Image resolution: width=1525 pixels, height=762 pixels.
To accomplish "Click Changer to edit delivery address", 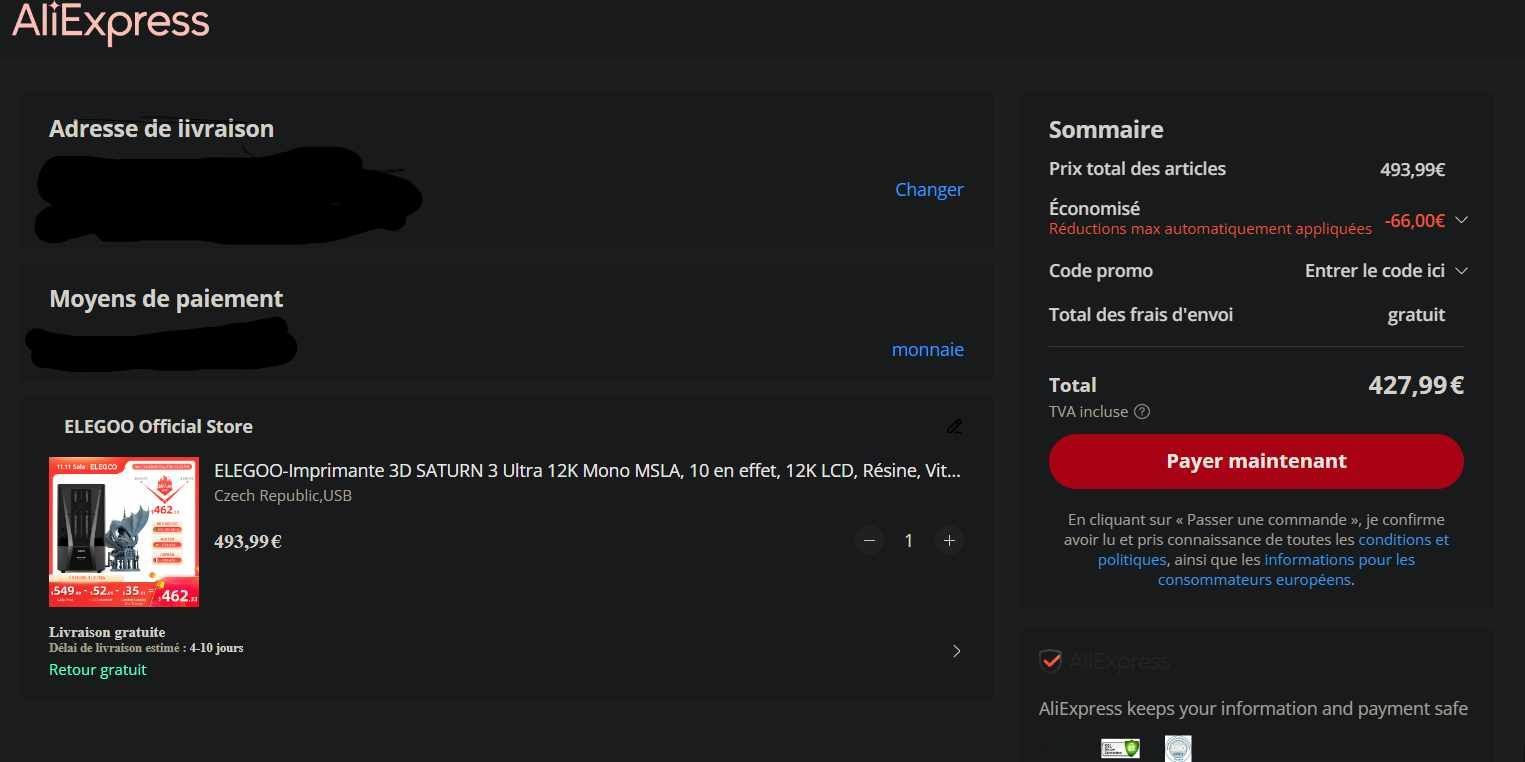I will [929, 190].
